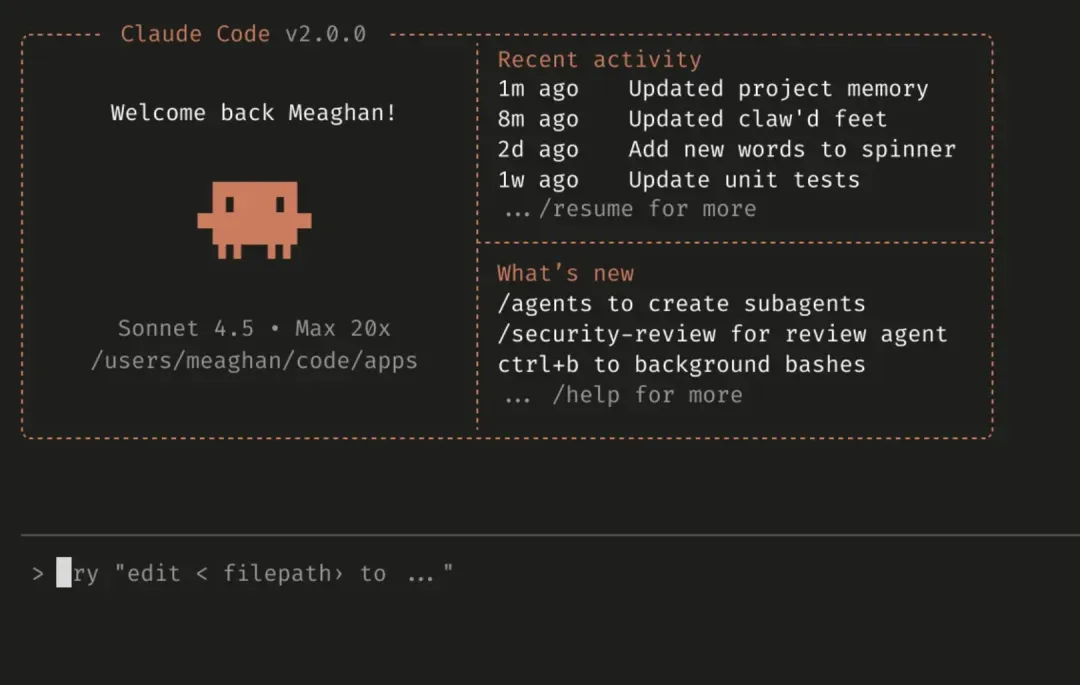Click the '>' prompt symbol

coord(38,573)
